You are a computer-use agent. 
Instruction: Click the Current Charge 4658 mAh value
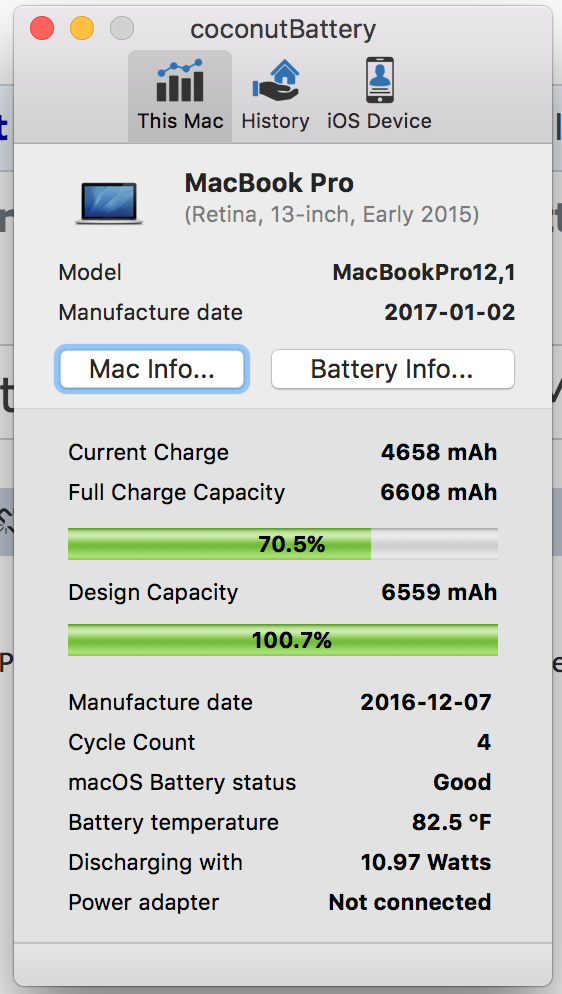click(439, 453)
